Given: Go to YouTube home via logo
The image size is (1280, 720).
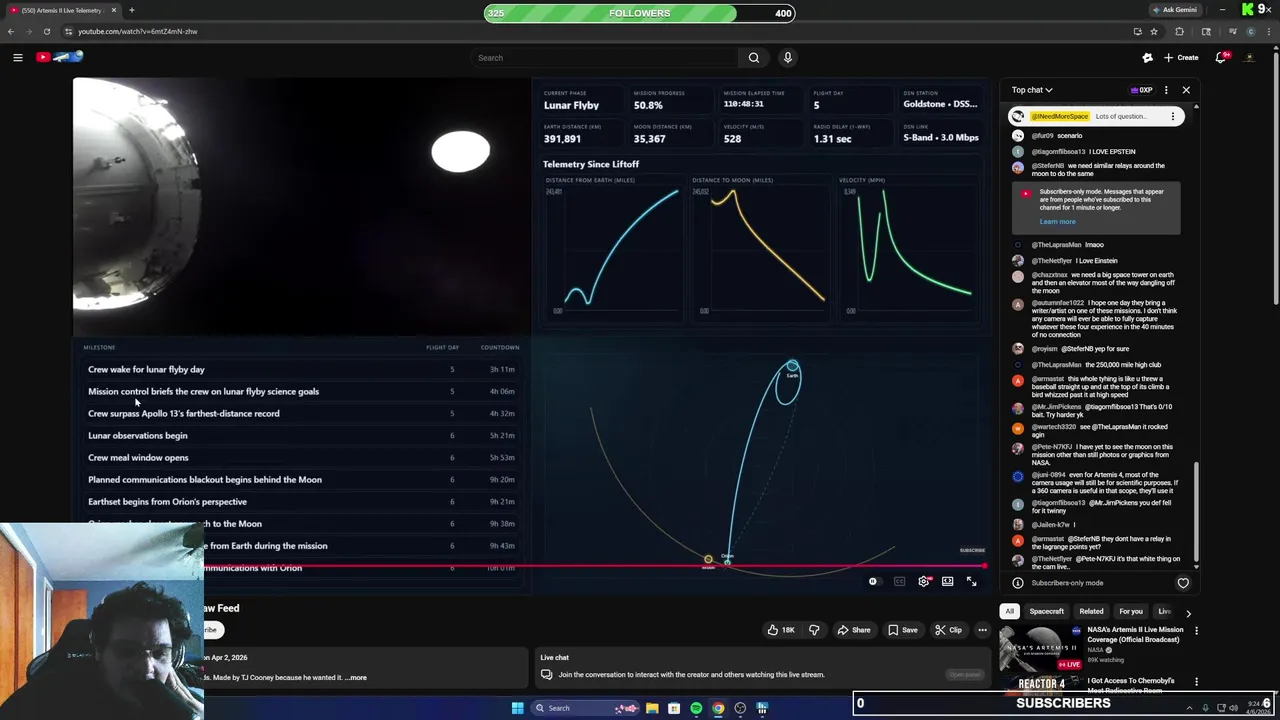Looking at the screenshot, I should click(60, 57).
